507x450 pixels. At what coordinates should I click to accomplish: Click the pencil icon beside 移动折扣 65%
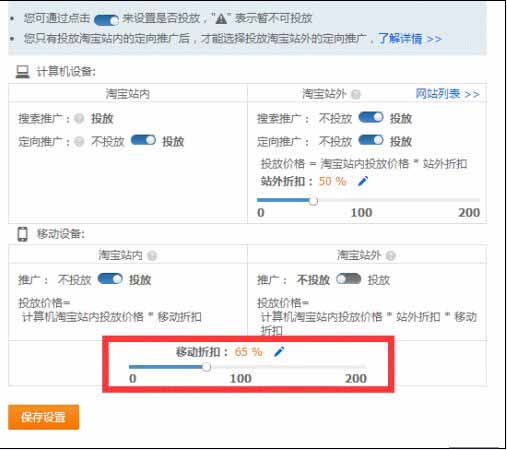(279, 351)
